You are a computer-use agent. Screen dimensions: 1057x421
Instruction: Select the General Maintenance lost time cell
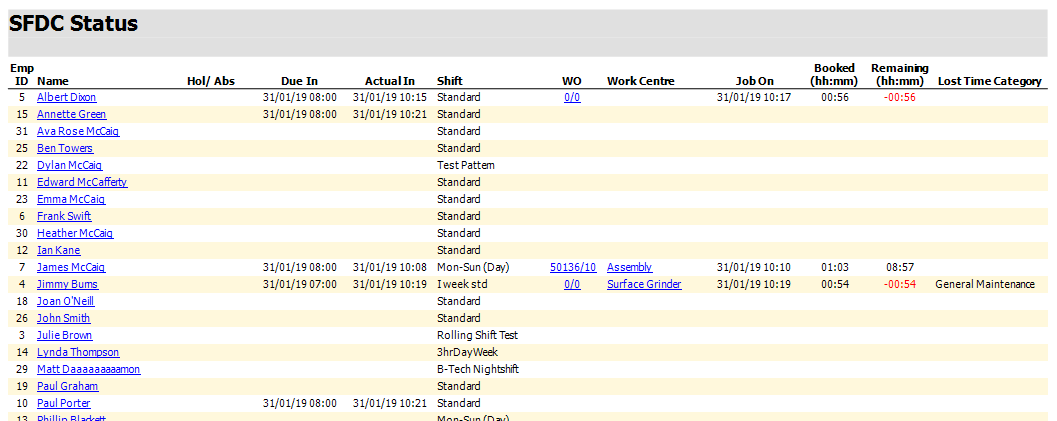coord(985,284)
